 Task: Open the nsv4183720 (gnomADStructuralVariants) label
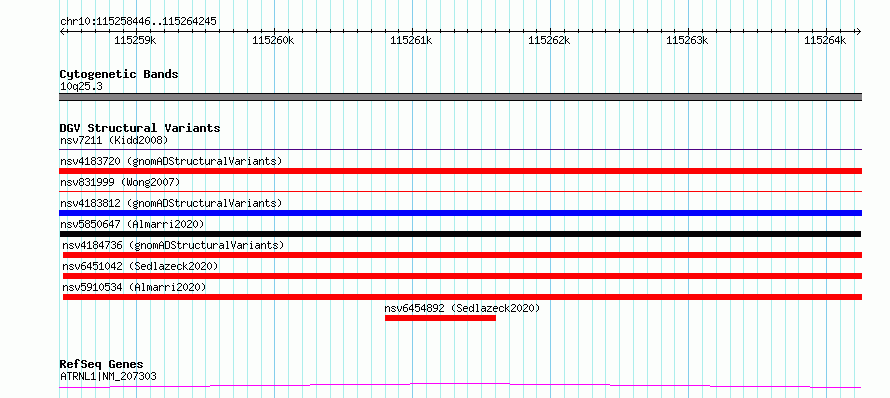tap(171, 161)
